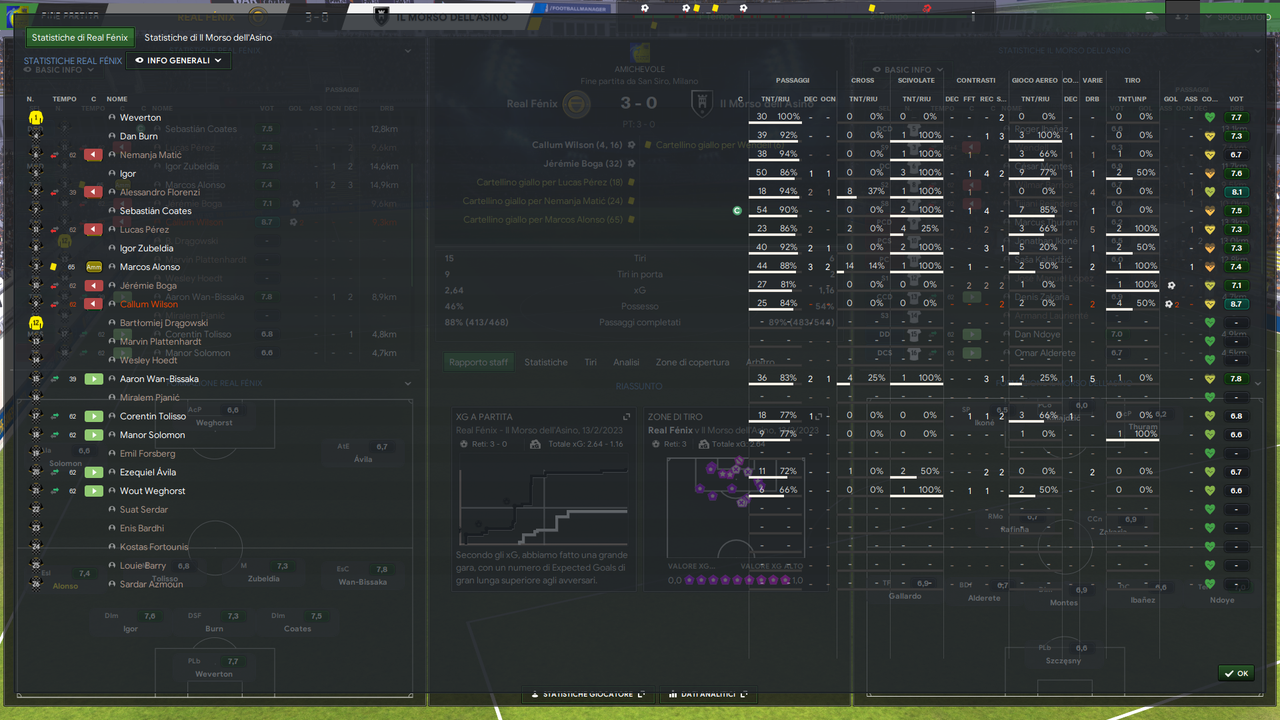Screen dimensions: 1280x720
Task: Click Callum Wilson's 8.7 rating value
Action: coord(1236,304)
